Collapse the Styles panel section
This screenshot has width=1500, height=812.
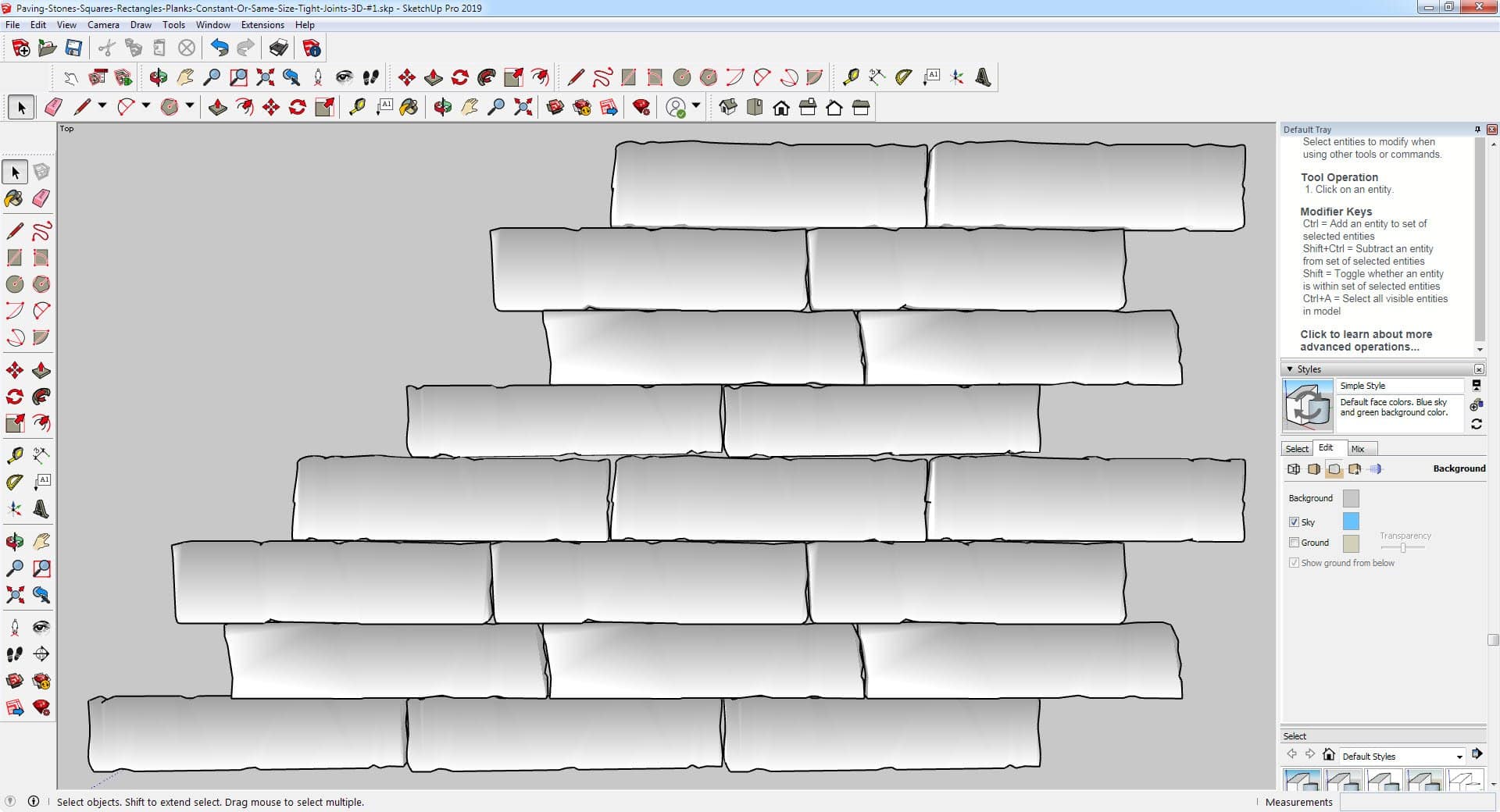1289,369
